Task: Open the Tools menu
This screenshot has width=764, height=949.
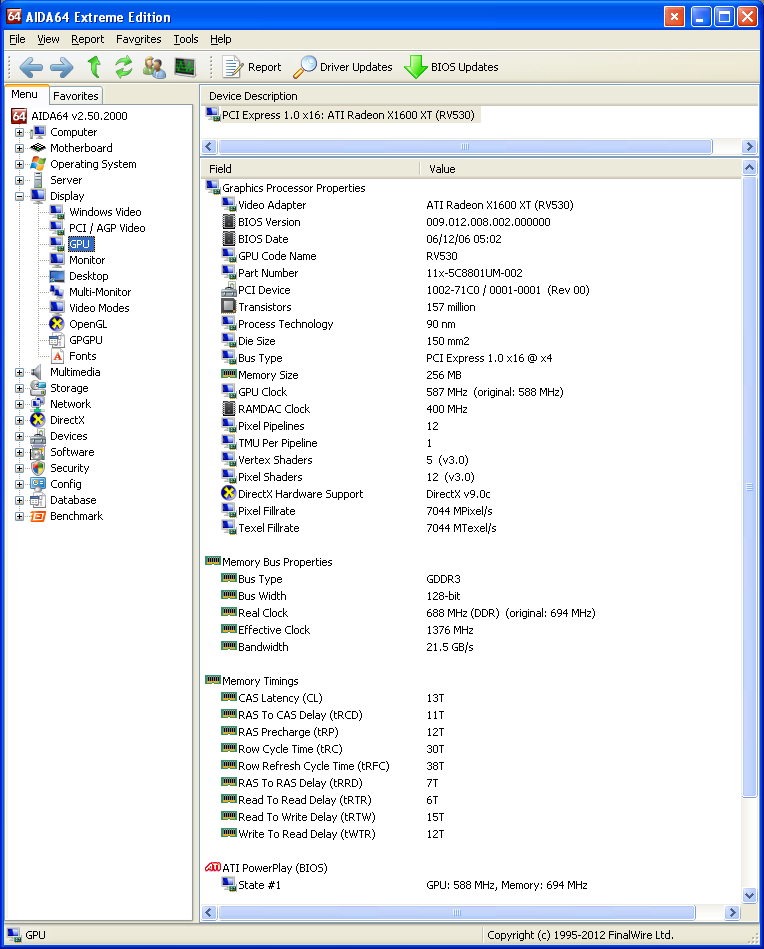Action: point(186,39)
